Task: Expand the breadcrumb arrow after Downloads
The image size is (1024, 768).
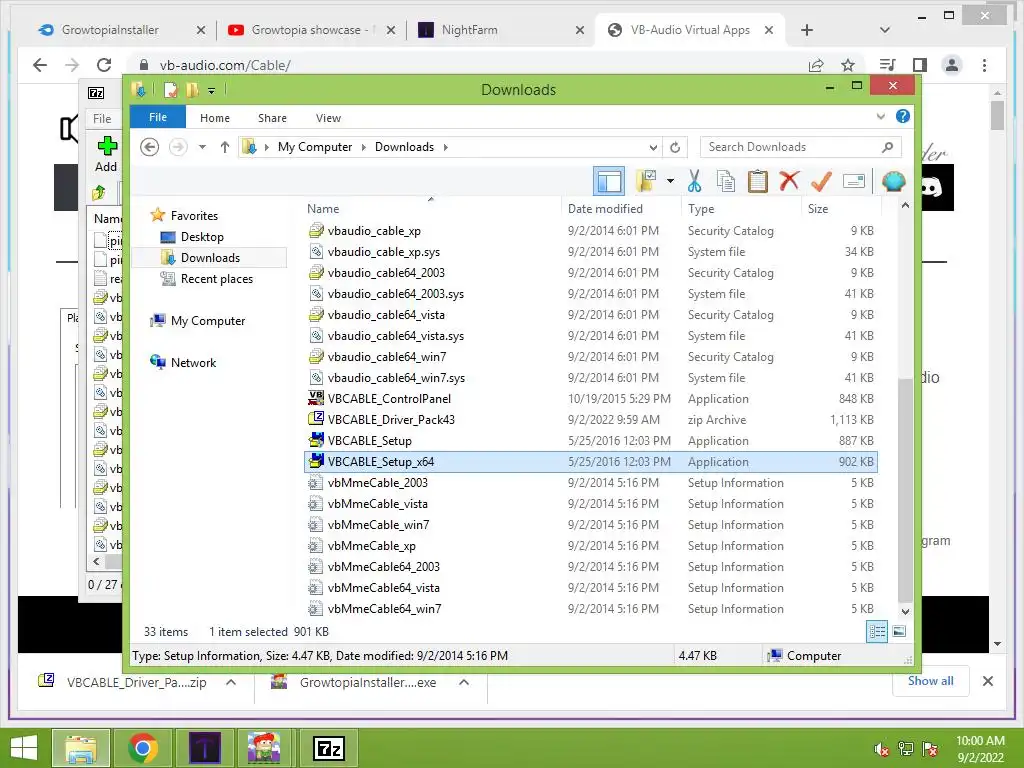Action: click(445, 148)
